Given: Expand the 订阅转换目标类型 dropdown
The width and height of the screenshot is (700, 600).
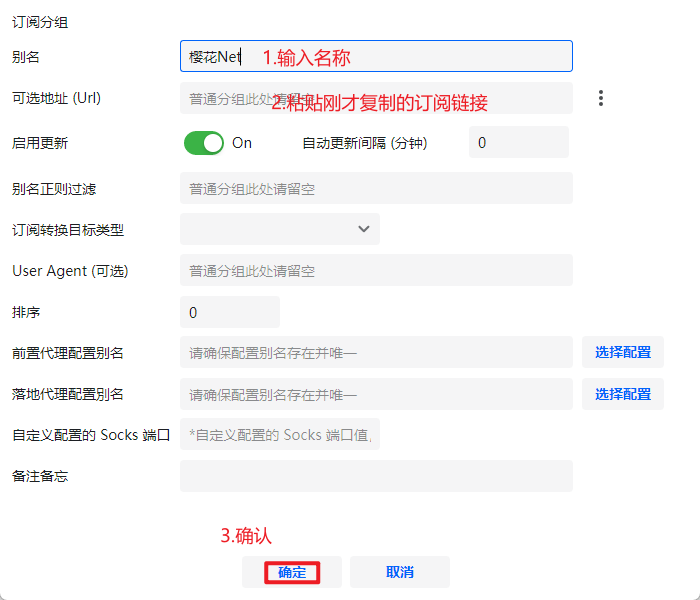Looking at the screenshot, I should point(280,229).
